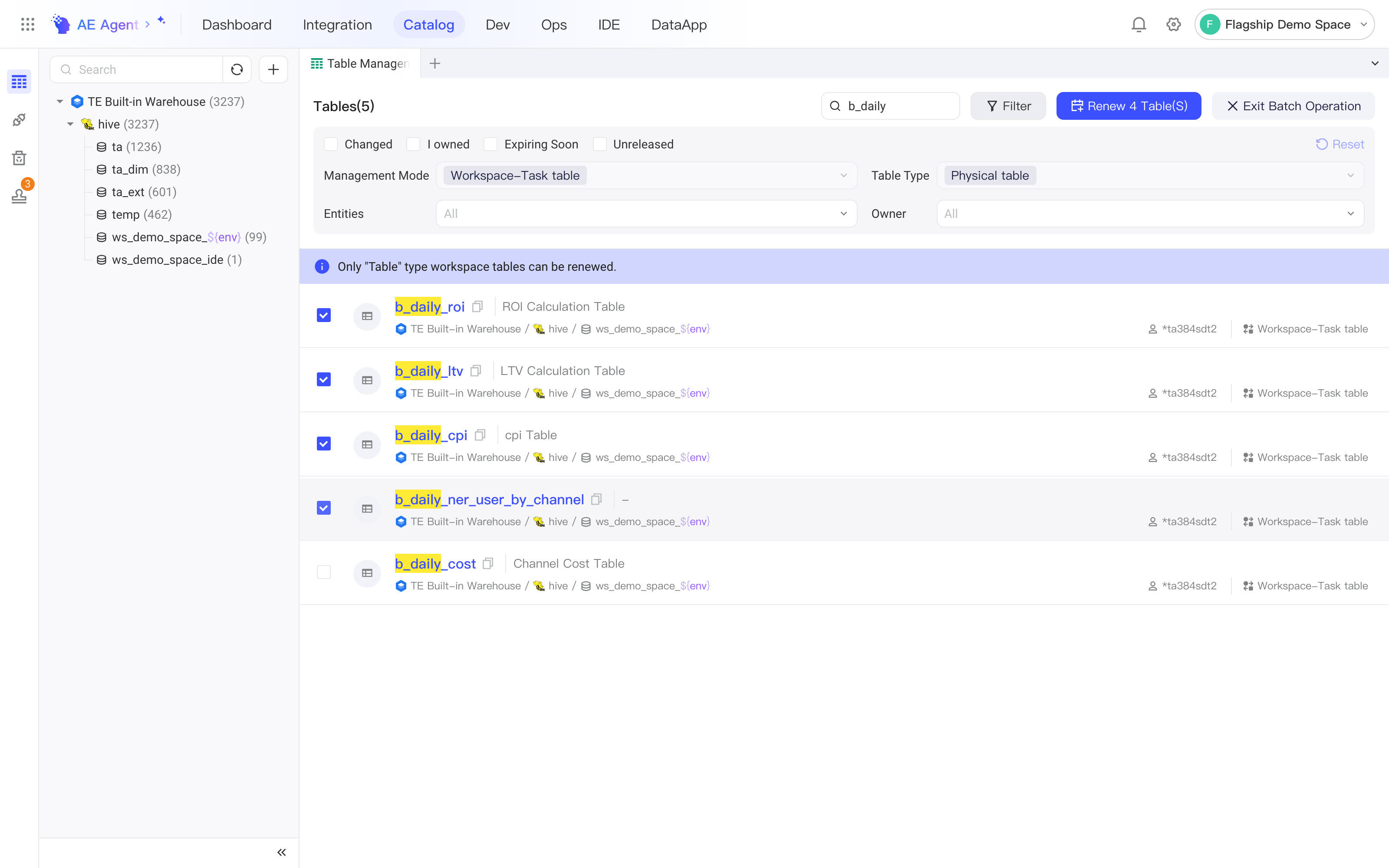
Task: Copy the b_daily_ltv table name
Action: pos(476,371)
